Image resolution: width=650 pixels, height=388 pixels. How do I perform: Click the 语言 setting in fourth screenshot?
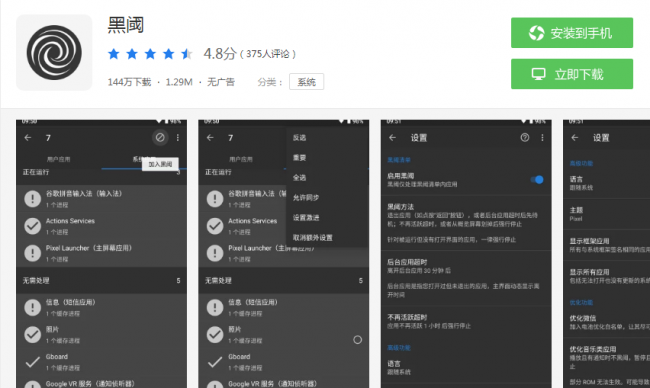[607, 183]
